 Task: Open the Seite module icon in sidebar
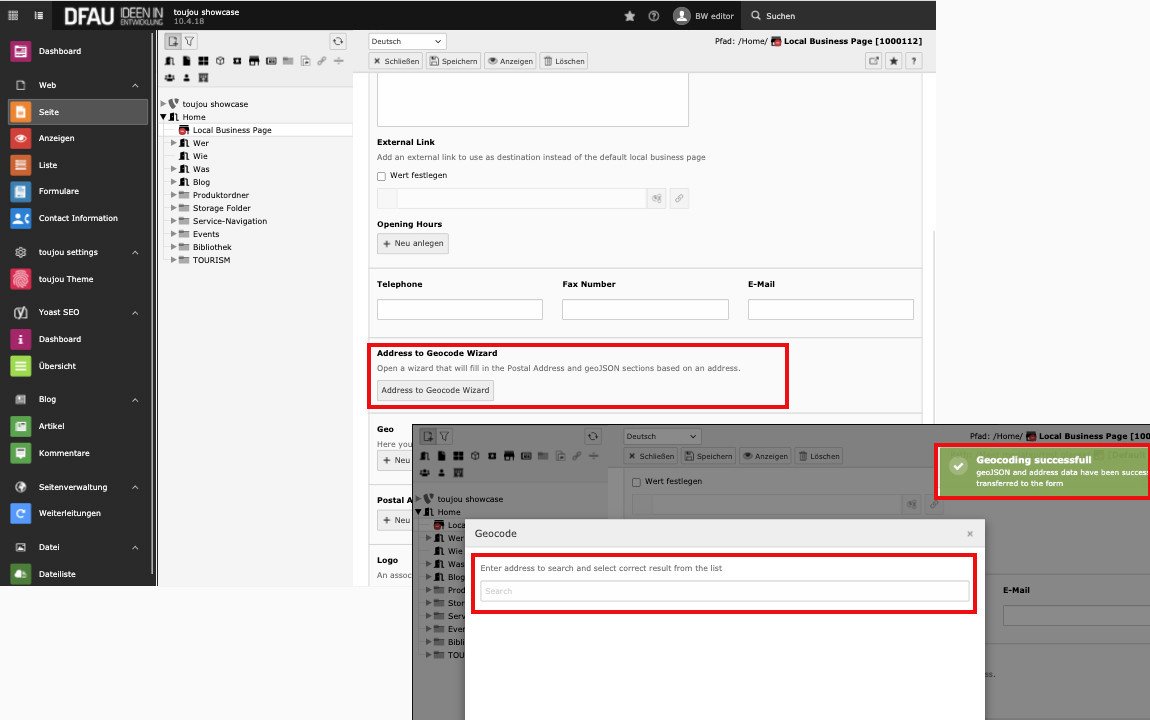[x=20, y=112]
